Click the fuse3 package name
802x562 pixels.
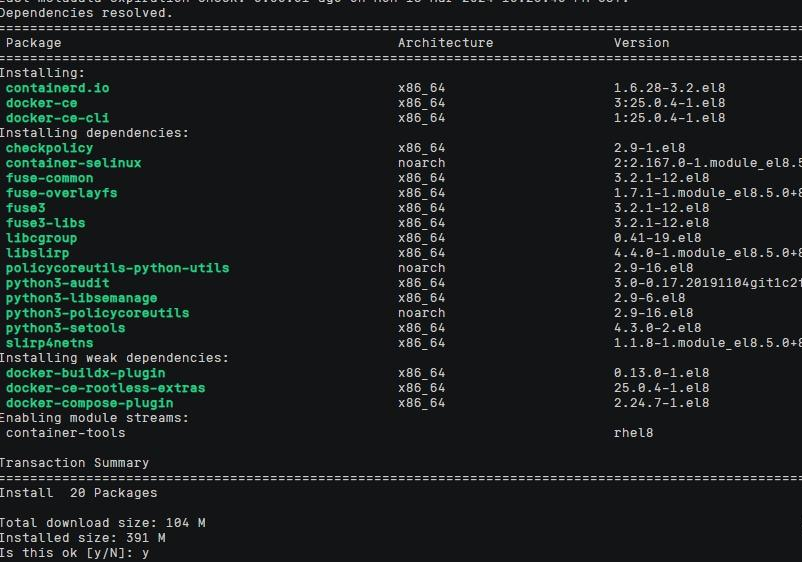(25, 208)
